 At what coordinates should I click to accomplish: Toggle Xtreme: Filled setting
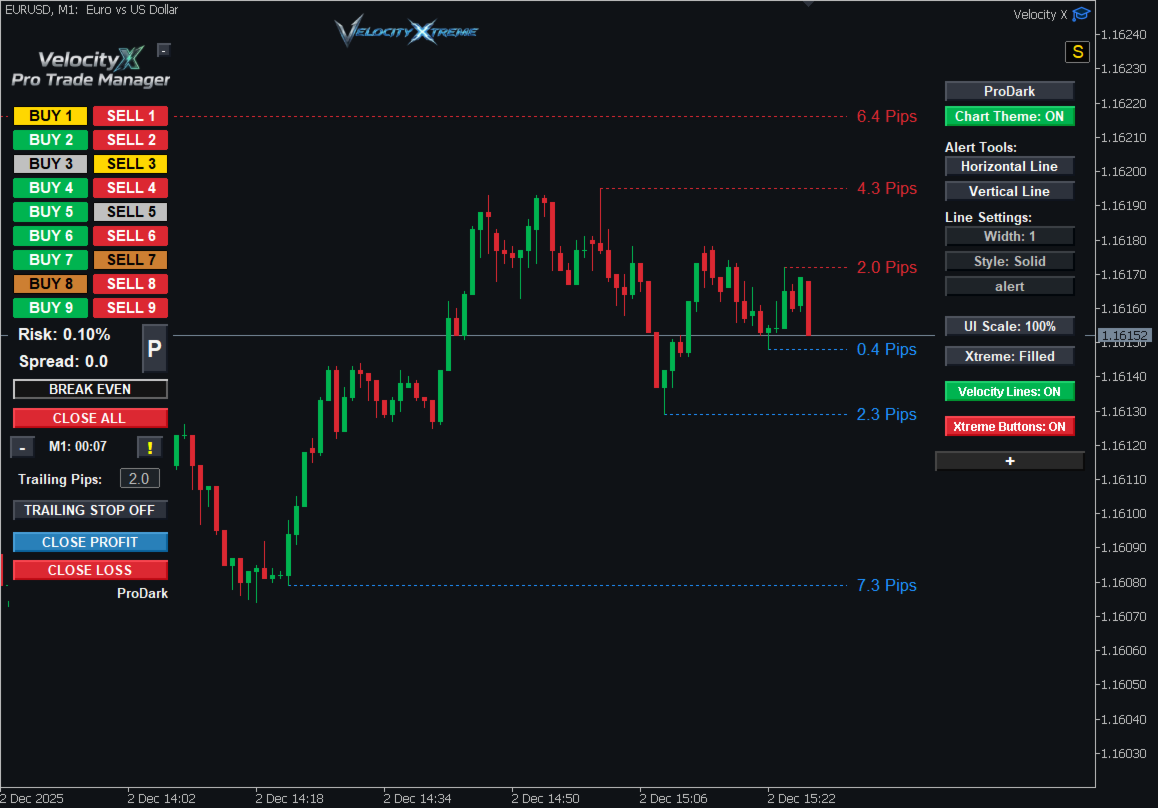click(x=1010, y=357)
